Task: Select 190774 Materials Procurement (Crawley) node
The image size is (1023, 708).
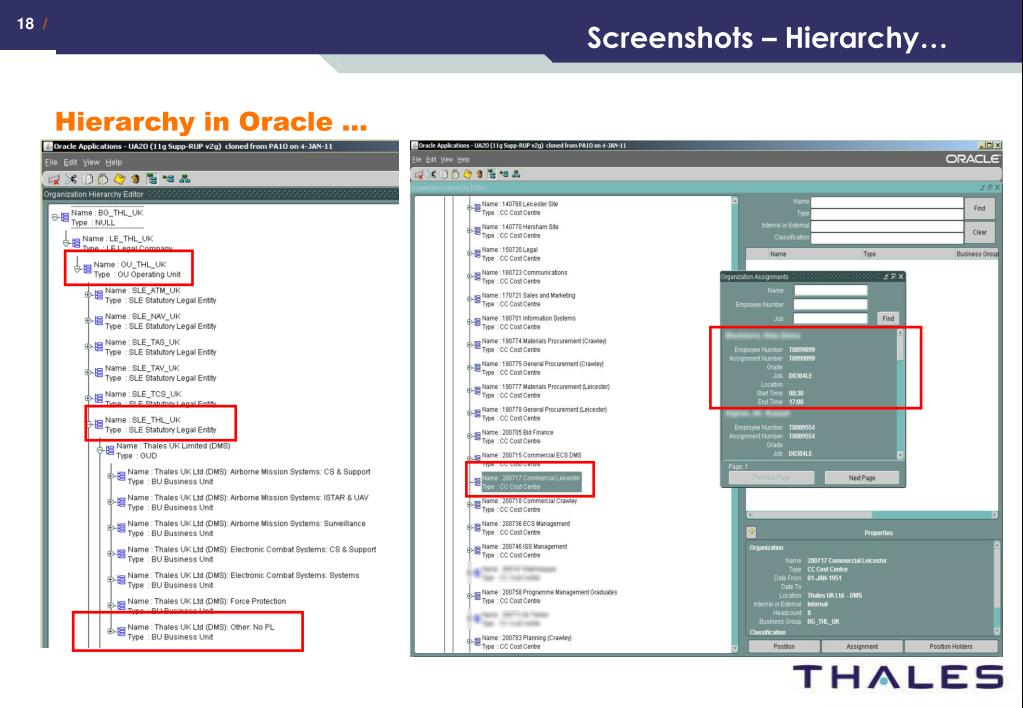Action: pos(544,345)
